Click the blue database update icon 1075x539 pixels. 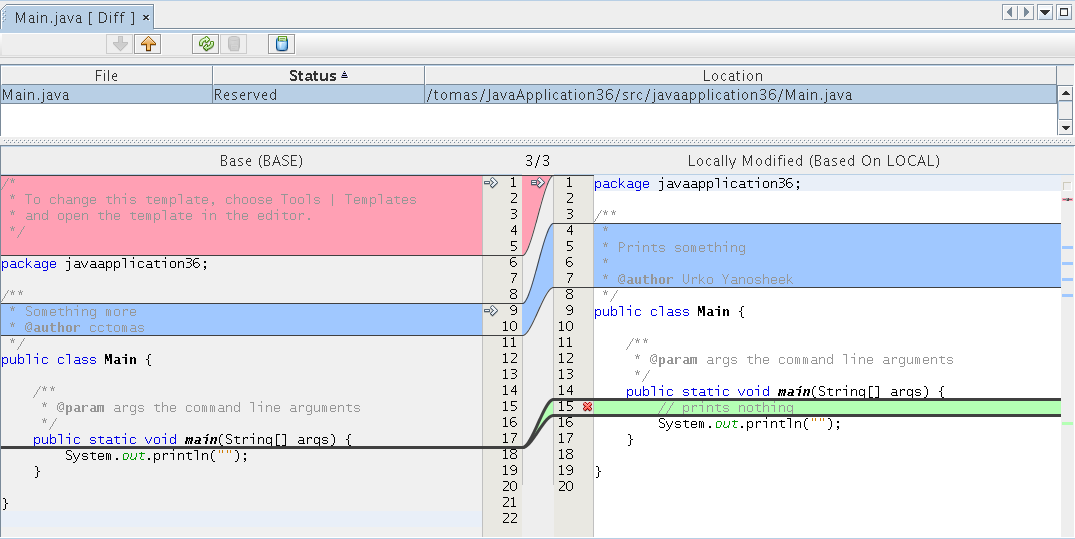pos(282,44)
